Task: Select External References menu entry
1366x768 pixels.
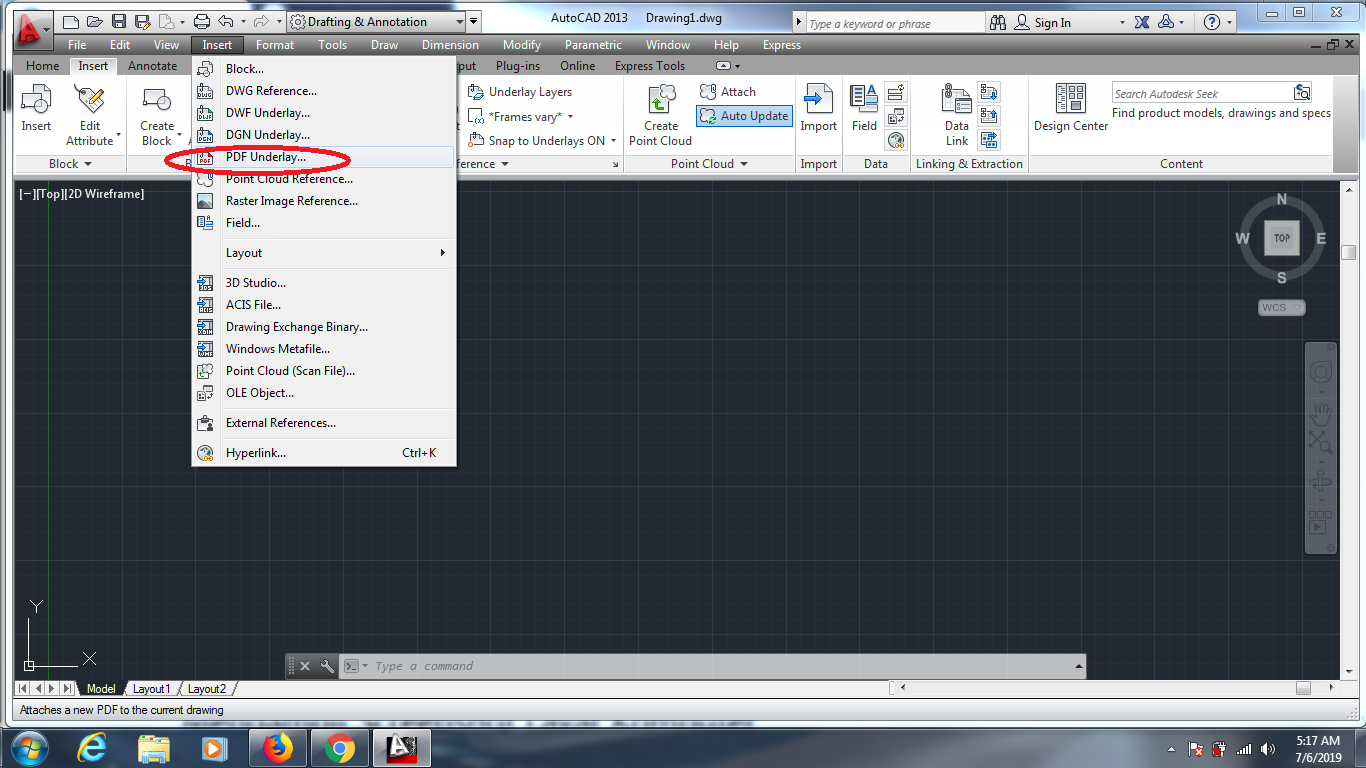Action: click(324, 423)
